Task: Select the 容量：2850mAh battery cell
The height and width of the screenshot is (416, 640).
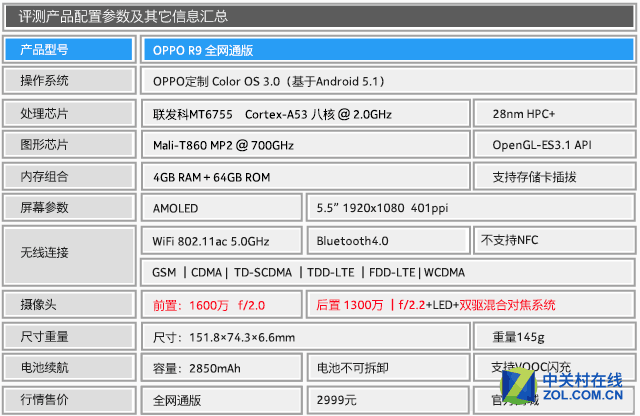Action: coord(220,368)
